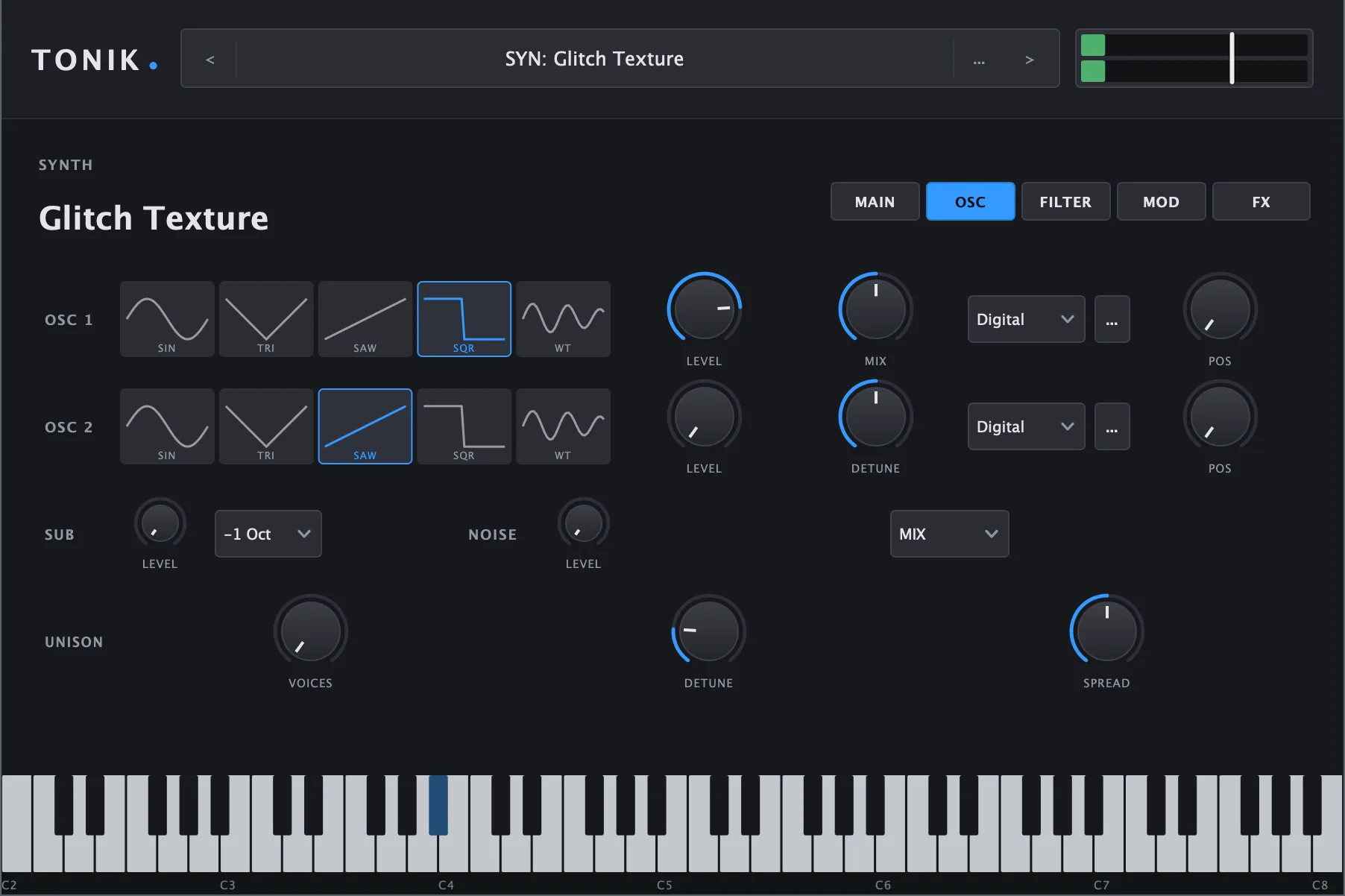
Task: Expand OSC 1 Digital wavetable dropdown
Action: [x=1026, y=319]
